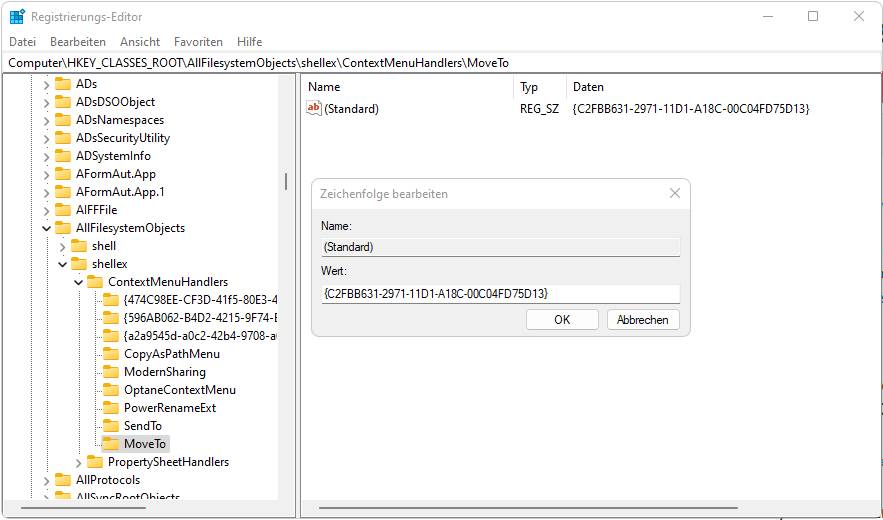Click the CopyAsPathMenu folder icon

tap(111, 354)
